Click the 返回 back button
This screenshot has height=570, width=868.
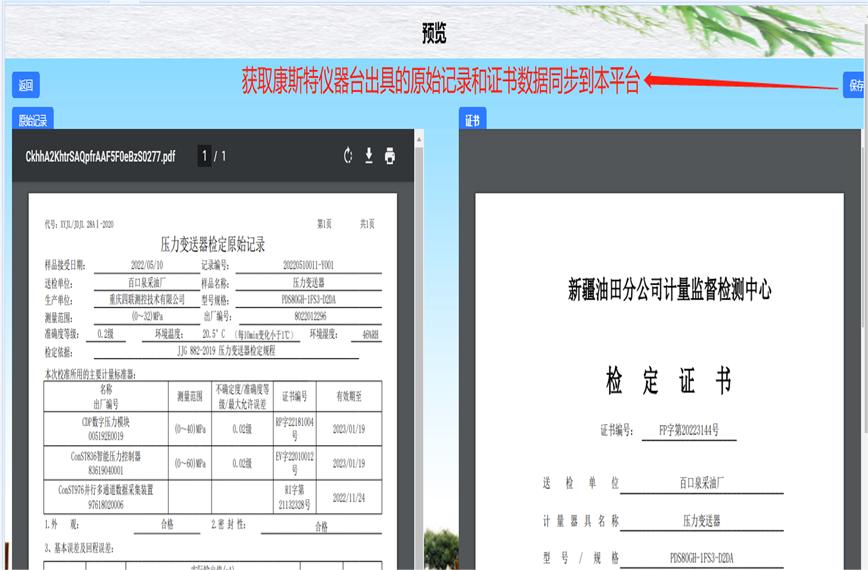point(26,85)
